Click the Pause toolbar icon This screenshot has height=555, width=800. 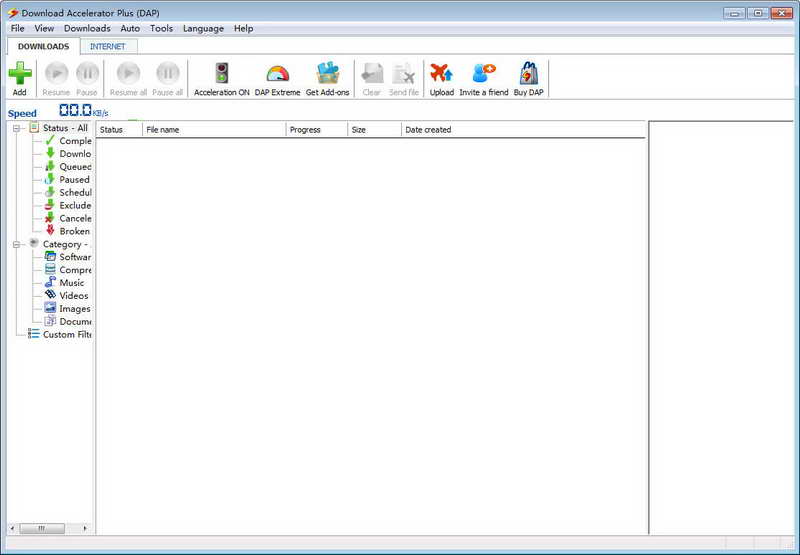click(x=87, y=73)
